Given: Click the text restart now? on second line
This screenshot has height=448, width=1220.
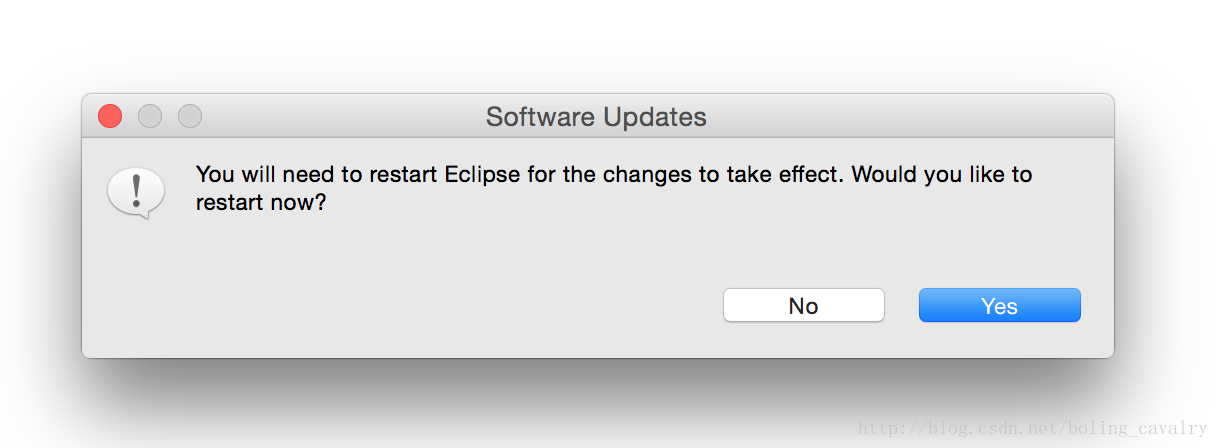Looking at the screenshot, I should point(260,202).
